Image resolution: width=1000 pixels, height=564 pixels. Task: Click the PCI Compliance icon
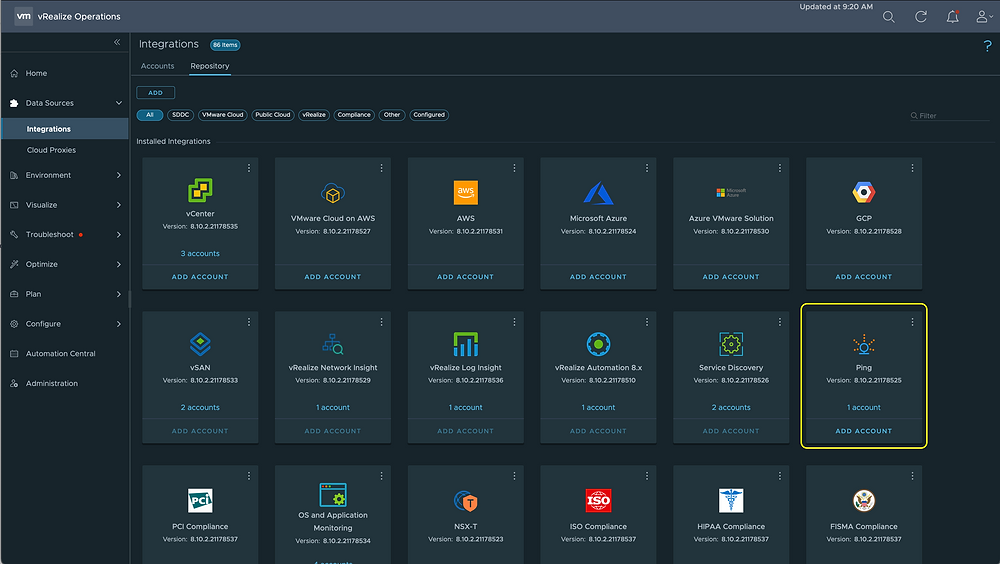pos(200,501)
